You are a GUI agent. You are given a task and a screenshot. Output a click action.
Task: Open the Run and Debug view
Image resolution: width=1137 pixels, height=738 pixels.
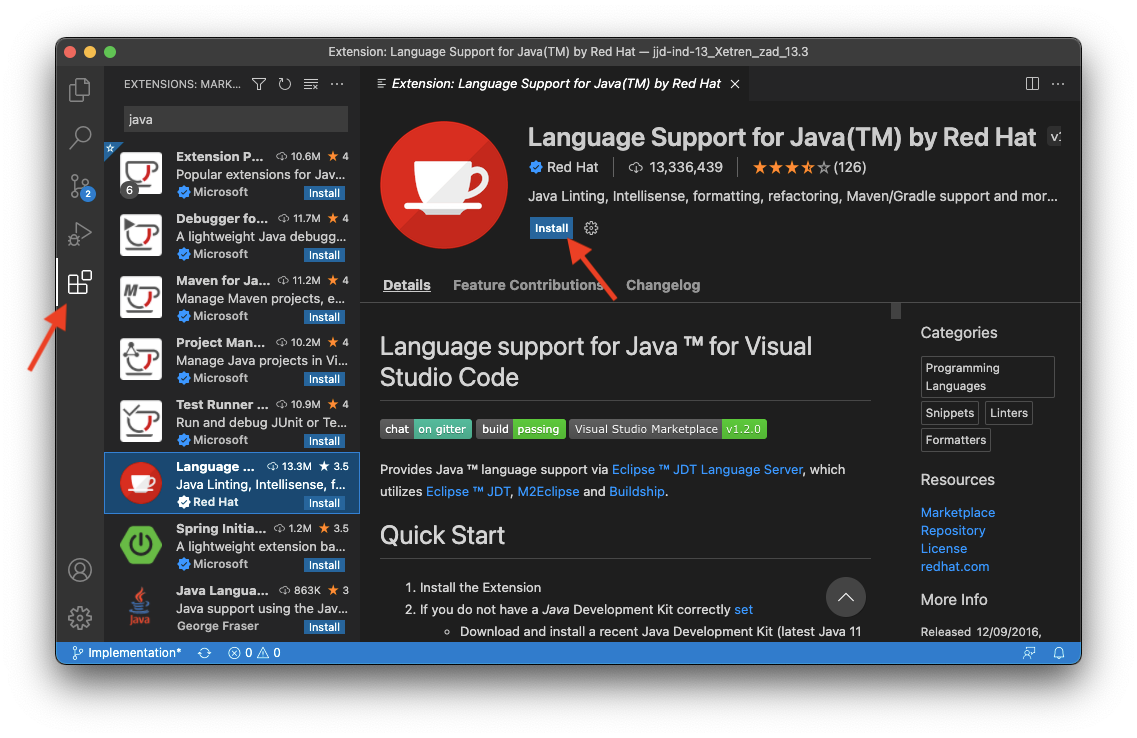click(x=80, y=234)
